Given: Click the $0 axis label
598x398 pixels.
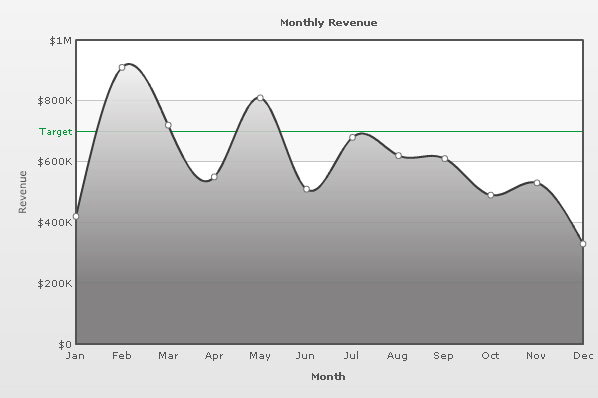Looking at the screenshot, I should [65, 345].
